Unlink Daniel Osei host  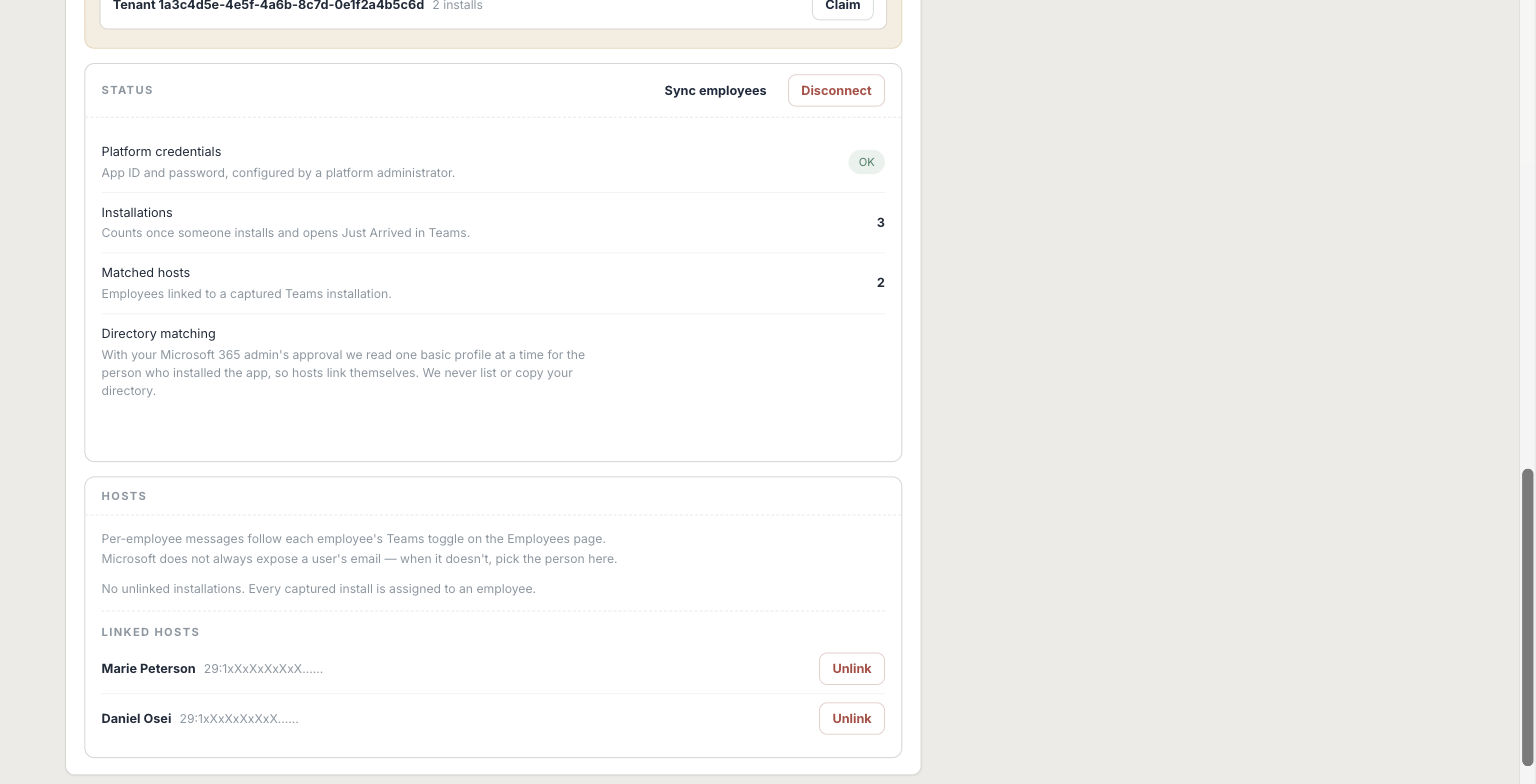pyautogui.click(x=851, y=719)
